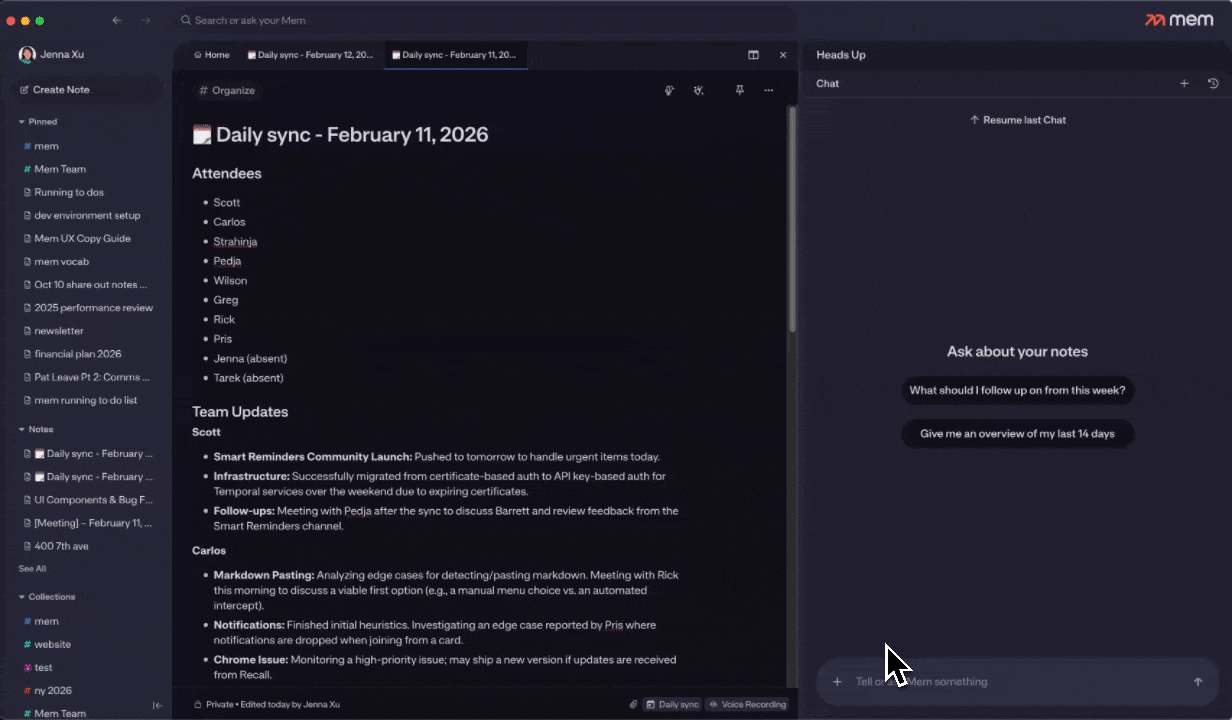
Task: Click the attachment paperclip icon in footer
Action: [633, 704]
